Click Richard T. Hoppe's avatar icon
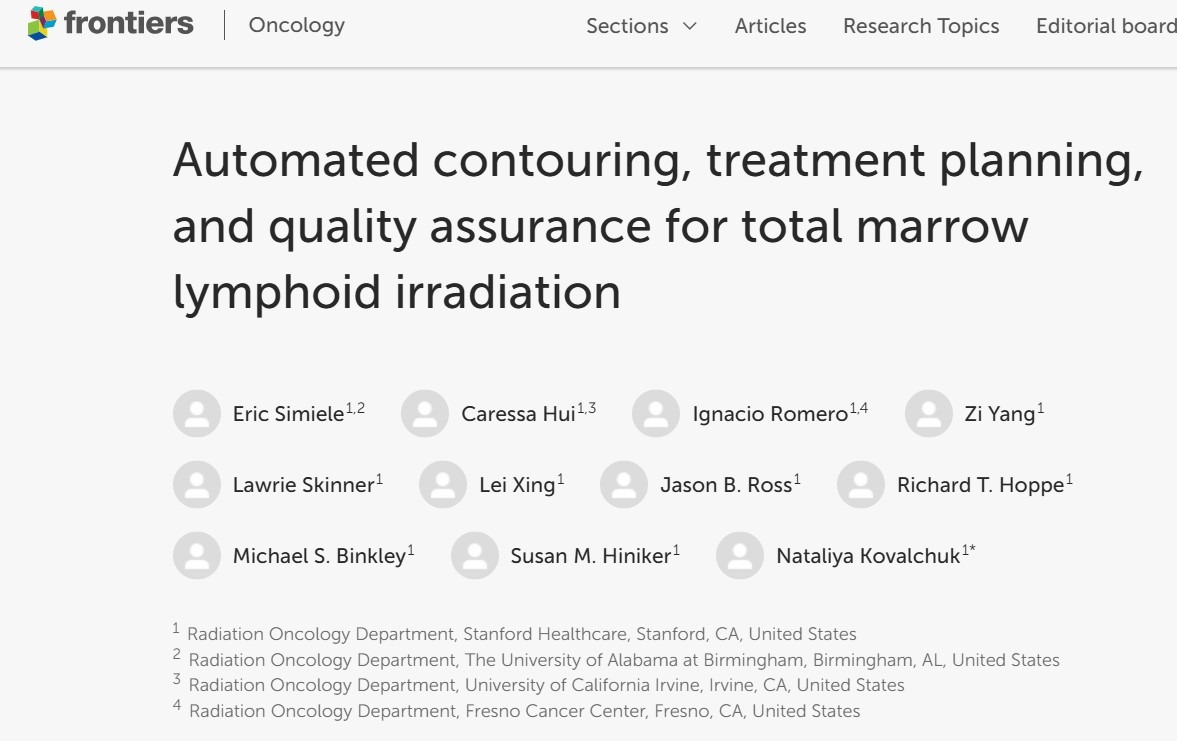The height and width of the screenshot is (741, 1177). pos(861,484)
